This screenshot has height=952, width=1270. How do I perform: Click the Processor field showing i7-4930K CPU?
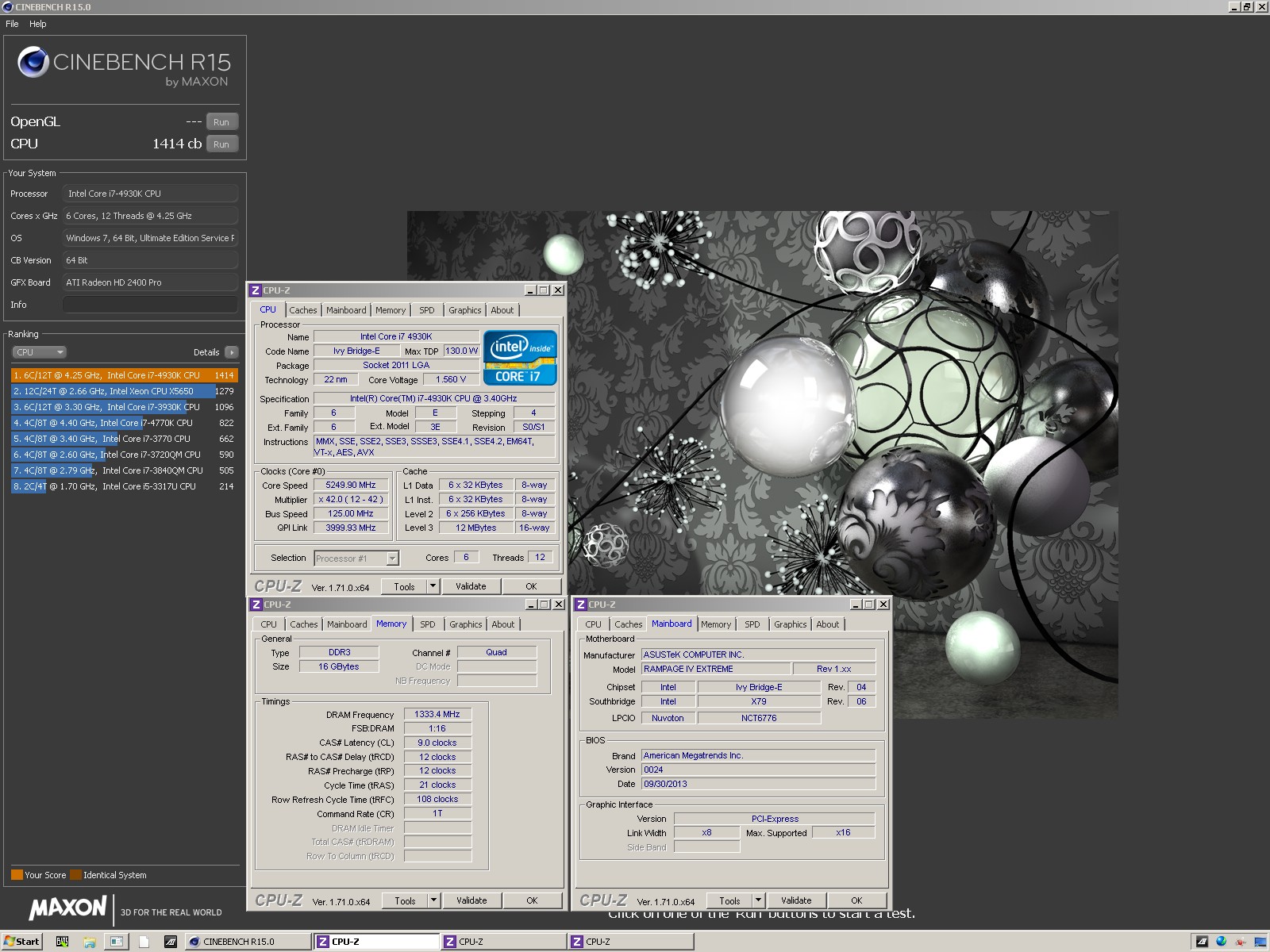click(x=150, y=194)
